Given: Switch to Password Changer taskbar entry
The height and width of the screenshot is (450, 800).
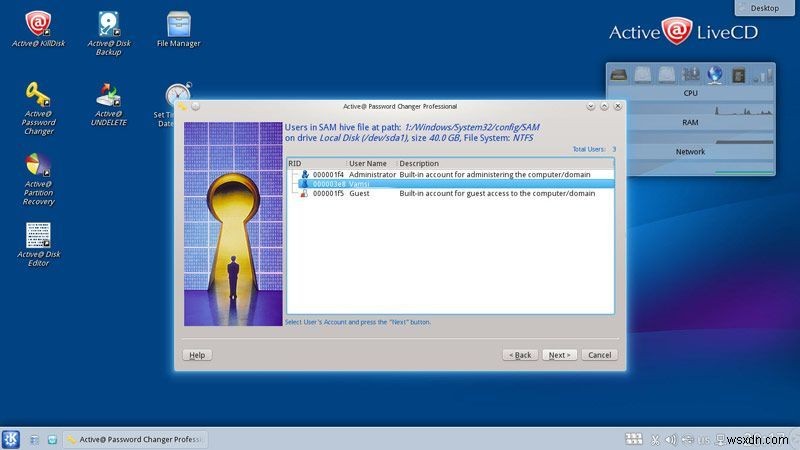Looking at the screenshot, I should coord(135,439).
